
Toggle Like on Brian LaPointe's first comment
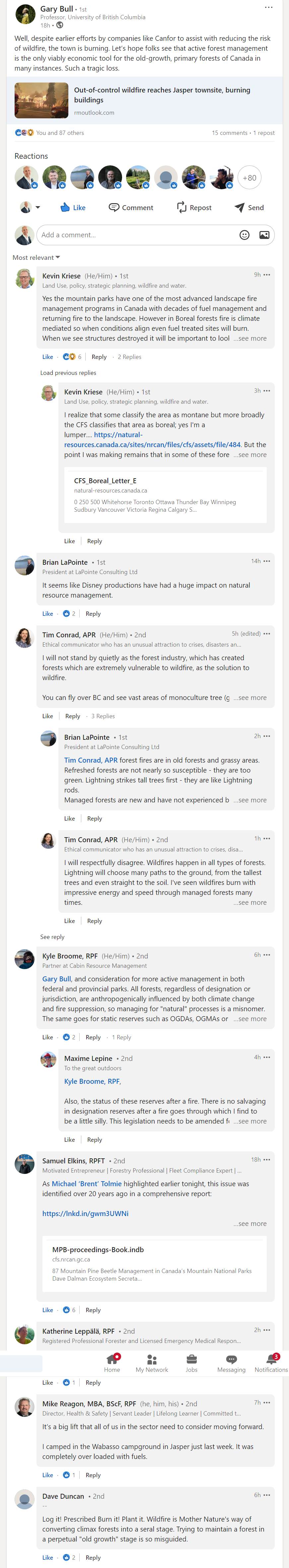coord(47,613)
